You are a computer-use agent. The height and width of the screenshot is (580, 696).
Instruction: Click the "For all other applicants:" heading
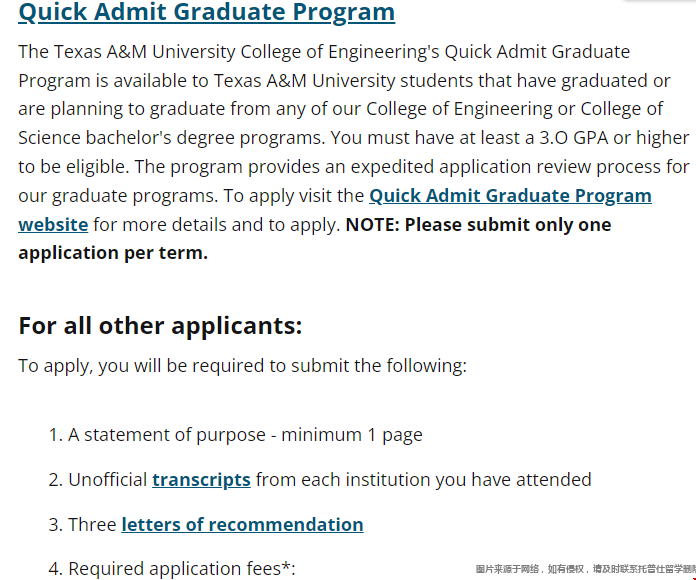160,326
